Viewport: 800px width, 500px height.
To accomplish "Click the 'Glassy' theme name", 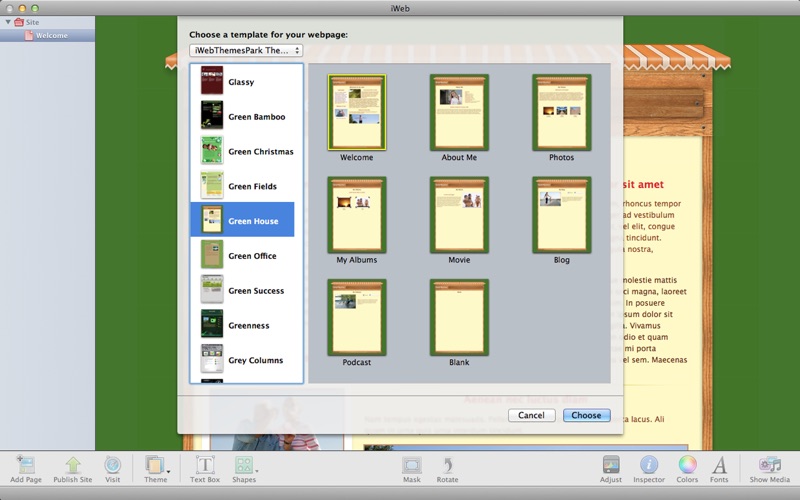I will (x=241, y=82).
